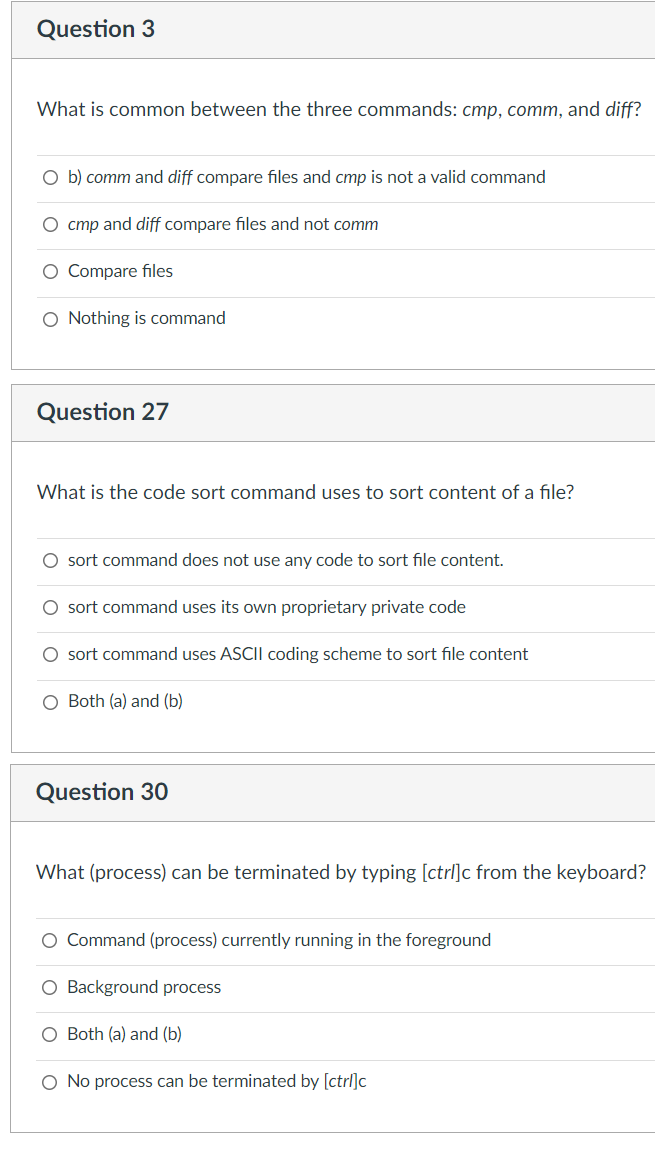Click the cmp, comm, and diff question text
The height and width of the screenshot is (1149, 655).
tap(339, 110)
